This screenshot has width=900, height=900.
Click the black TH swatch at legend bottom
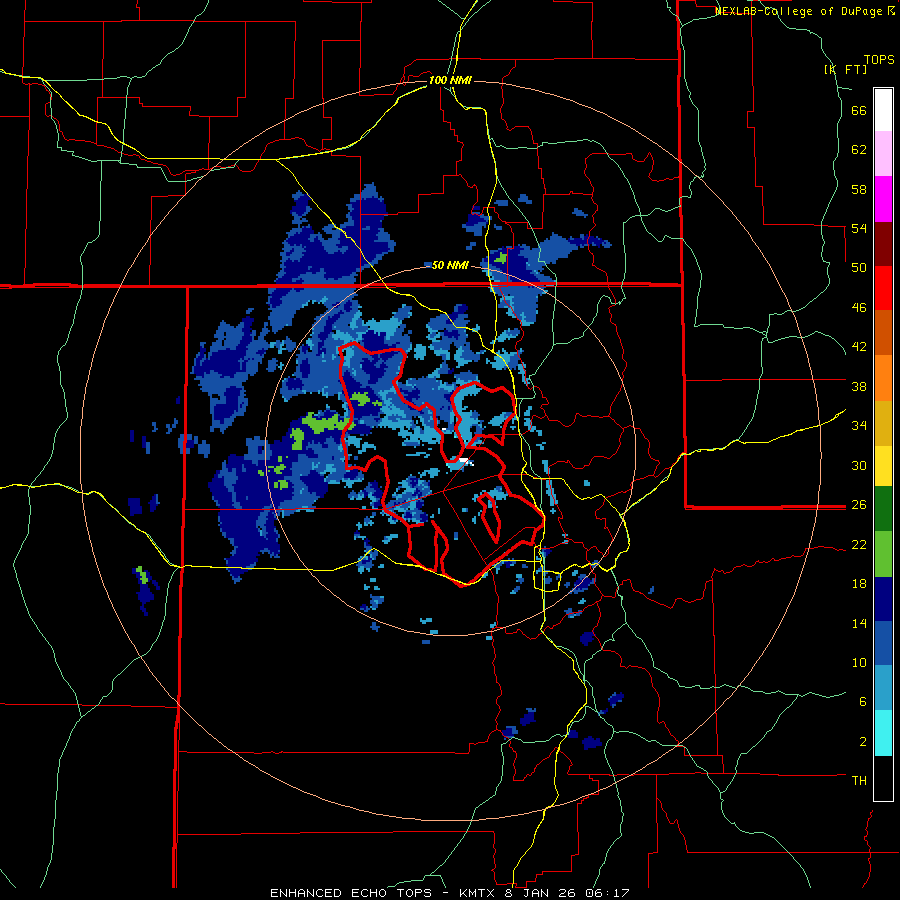tap(883, 778)
